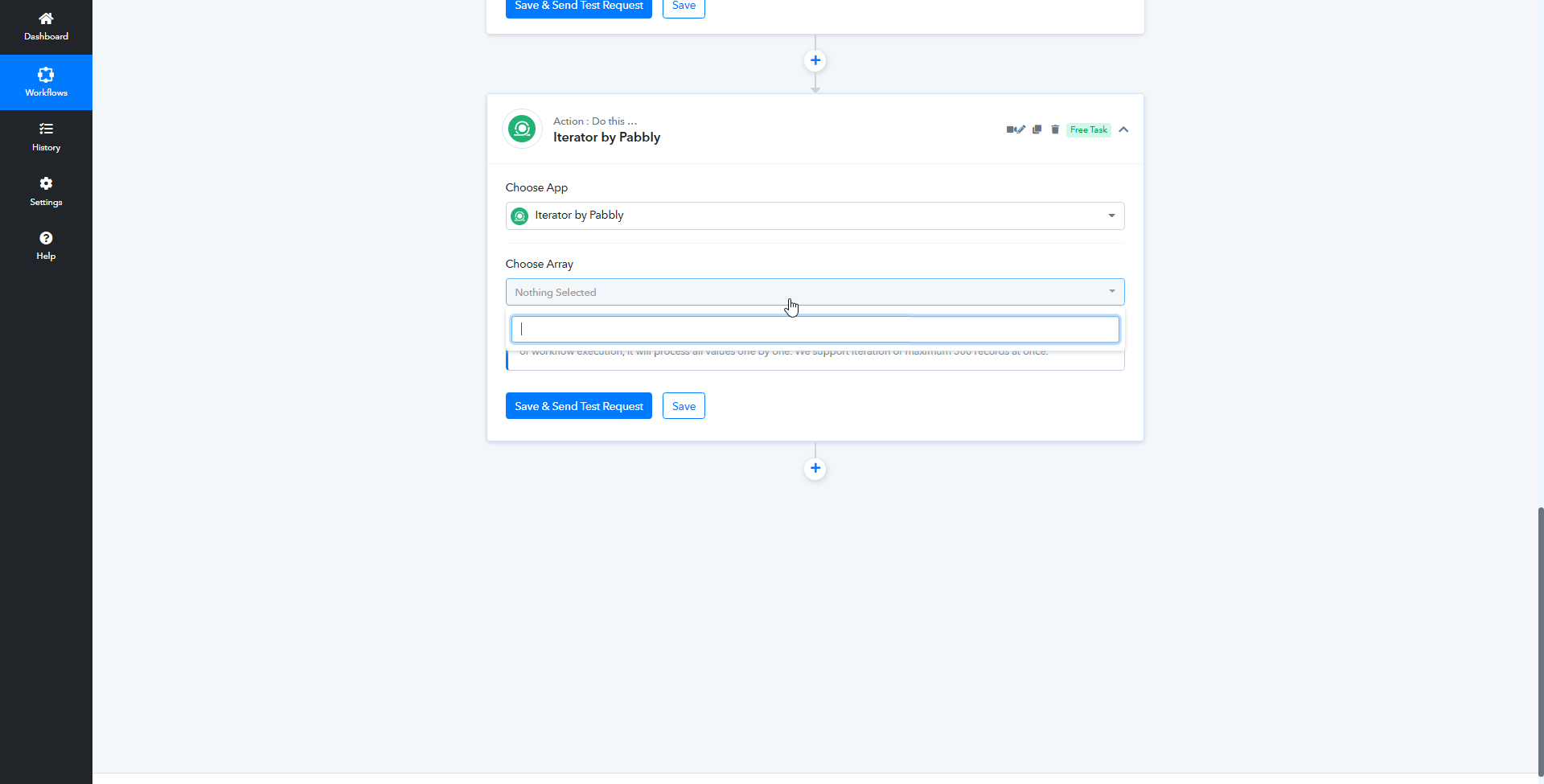Screen dimensions: 1544x784
Task: Open the Choose App dropdown
Action: click(815, 215)
